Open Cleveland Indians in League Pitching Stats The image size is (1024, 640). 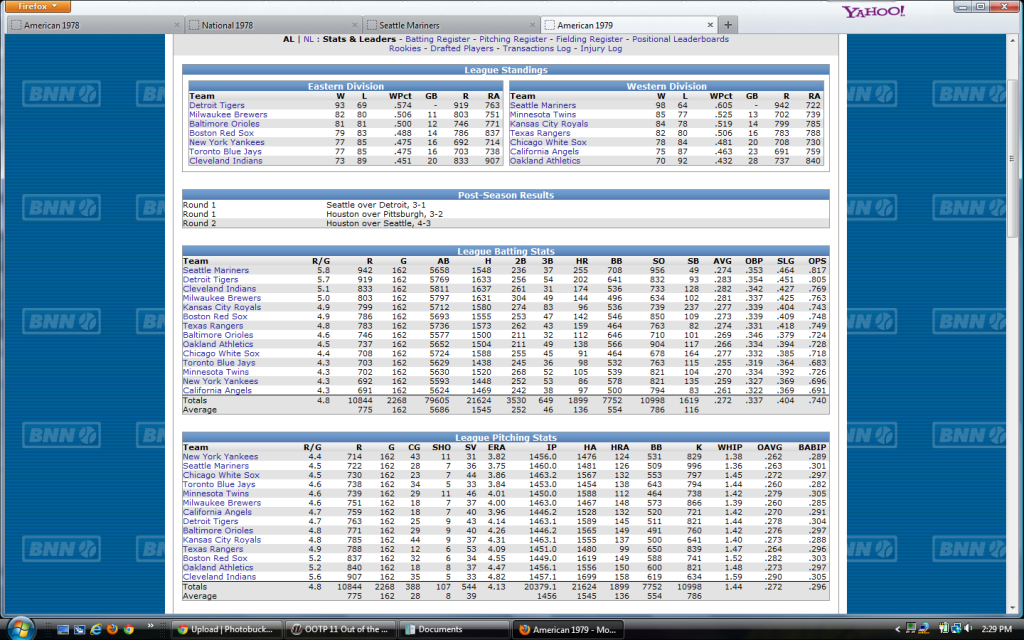coord(219,577)
